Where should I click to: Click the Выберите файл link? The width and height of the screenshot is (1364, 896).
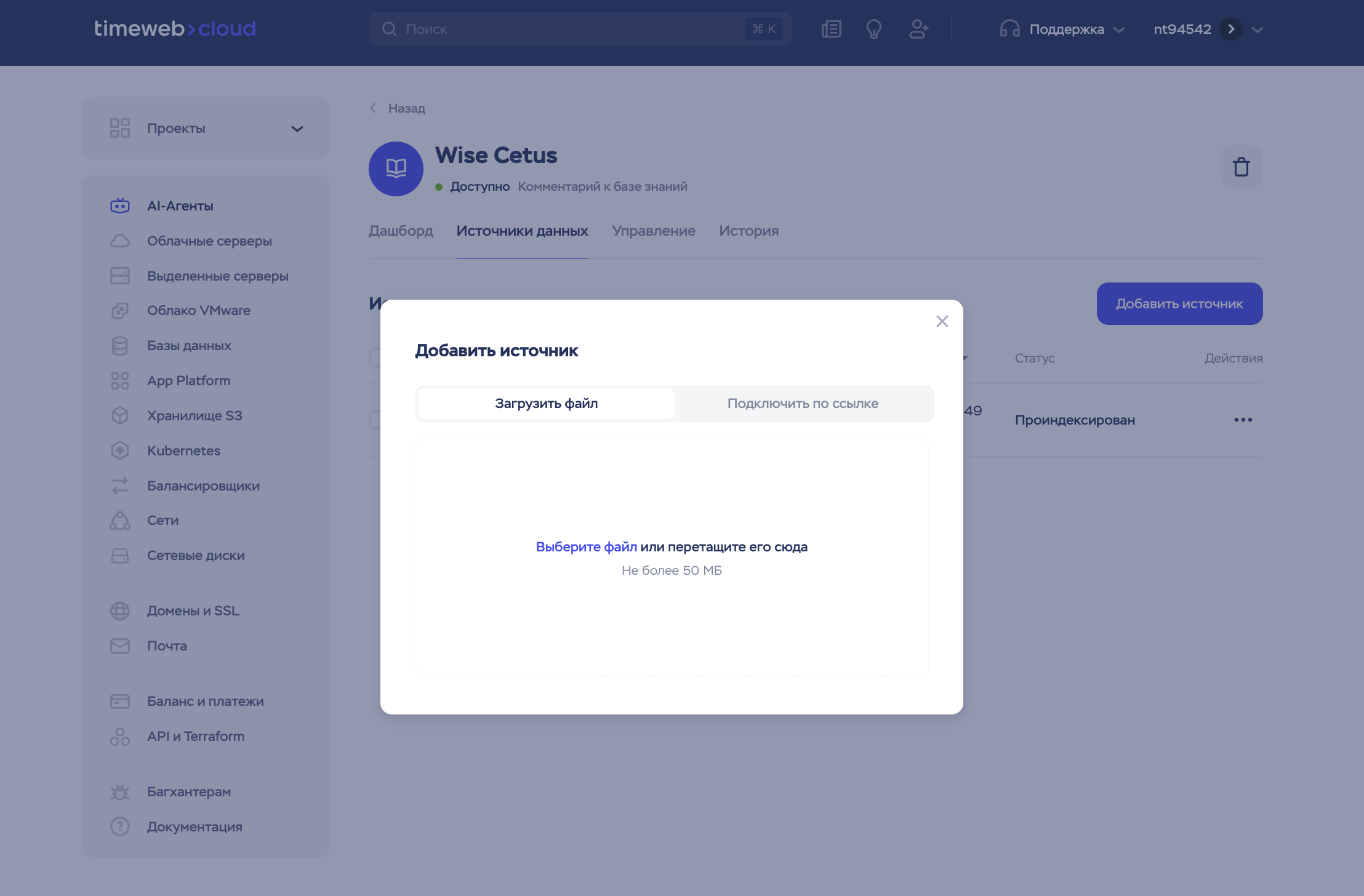pos(586,546)
